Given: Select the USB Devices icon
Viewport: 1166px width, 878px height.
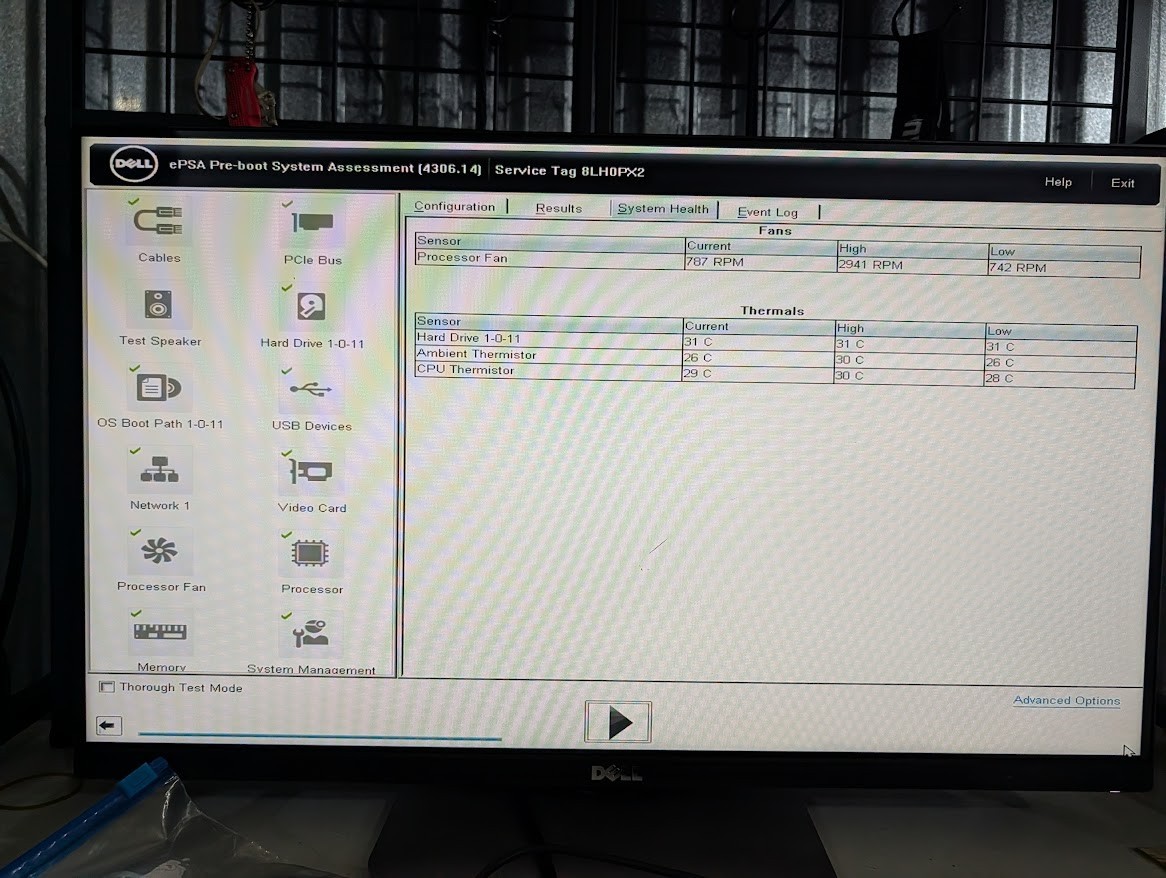Looking at the screenshot, I should coord(311,389).
